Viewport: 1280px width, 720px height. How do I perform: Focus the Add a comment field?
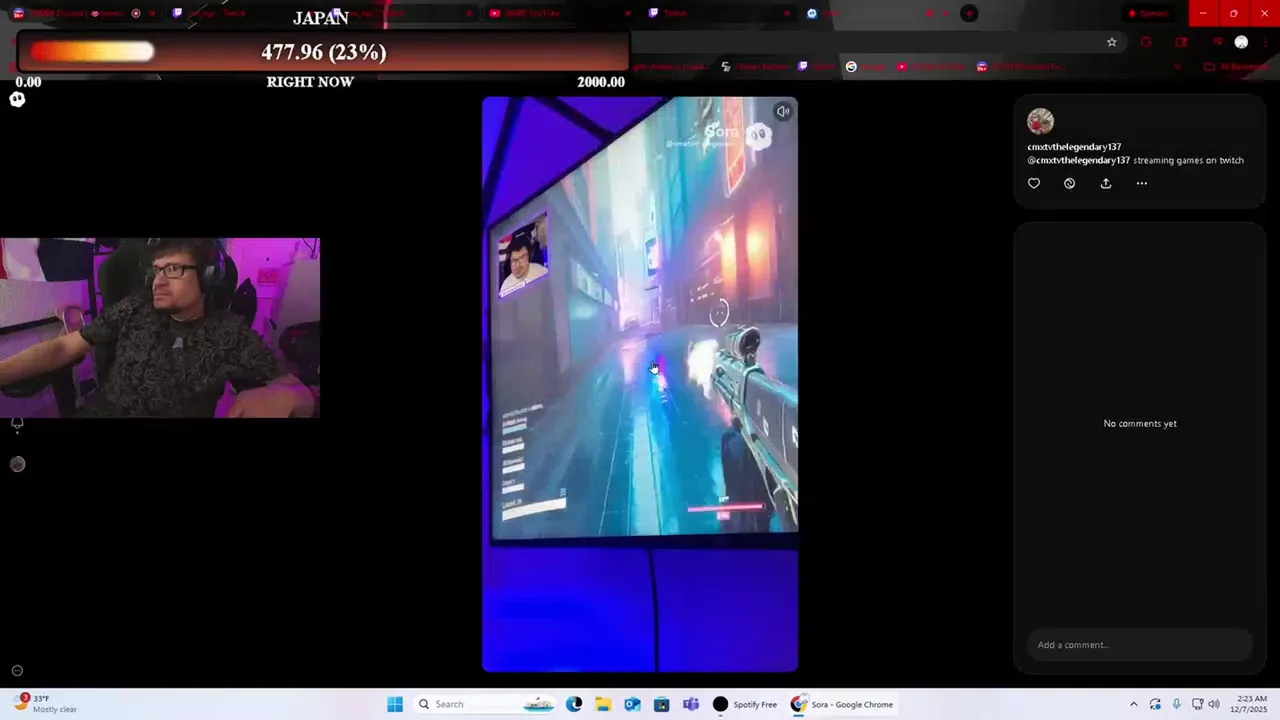point(1139,645)
